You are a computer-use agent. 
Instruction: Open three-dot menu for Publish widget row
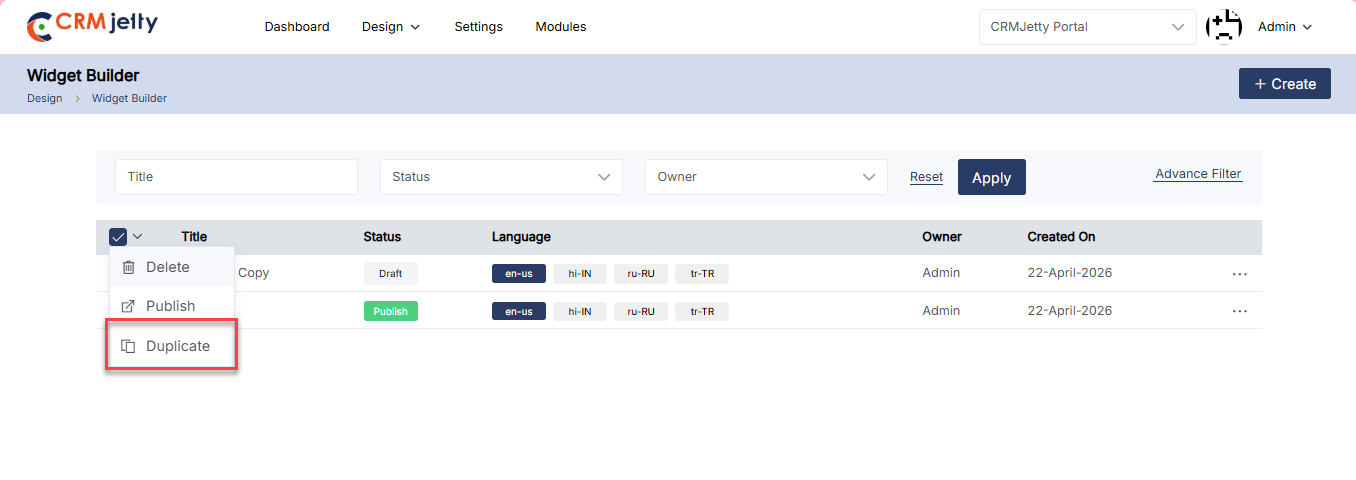[x=1240, y=311]
